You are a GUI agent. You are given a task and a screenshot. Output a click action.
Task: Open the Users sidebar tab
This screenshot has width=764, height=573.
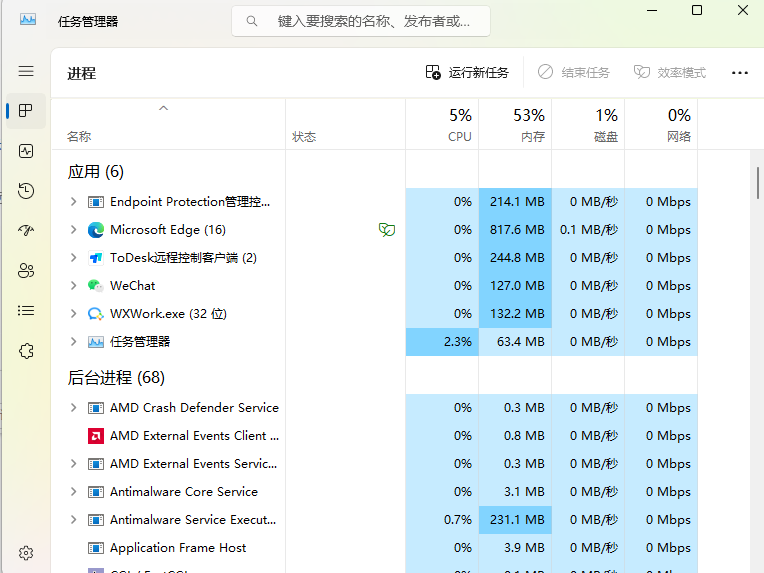[26, 270]
